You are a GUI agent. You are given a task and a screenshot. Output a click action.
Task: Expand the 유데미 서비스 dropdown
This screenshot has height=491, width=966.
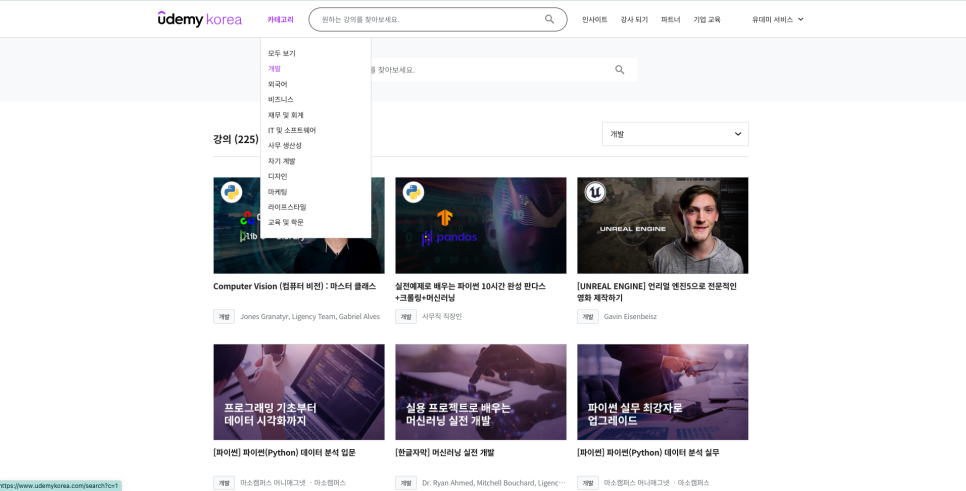(x=777, y=20)
